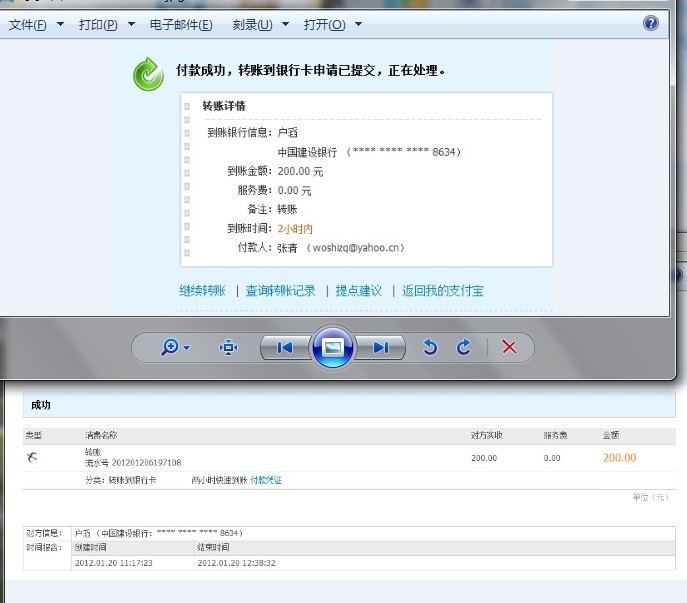
Task: Click the 金额 column header
Action: 611,435
